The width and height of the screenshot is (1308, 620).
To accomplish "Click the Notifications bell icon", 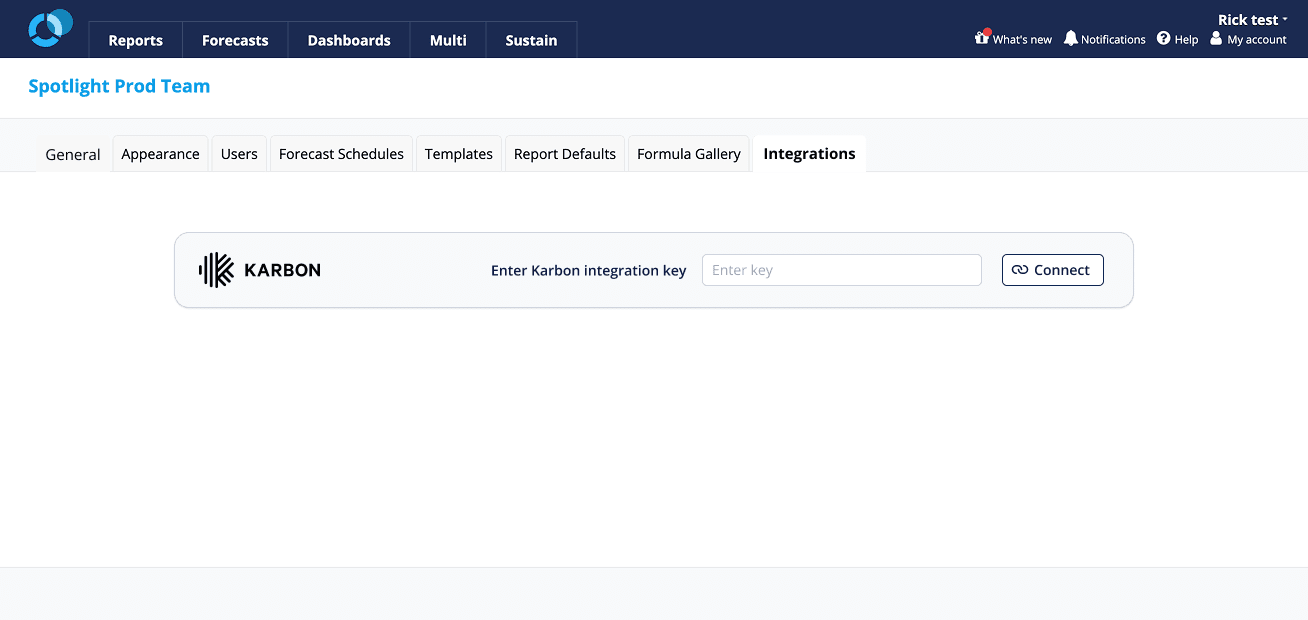I will click(x=1071, y=38).
